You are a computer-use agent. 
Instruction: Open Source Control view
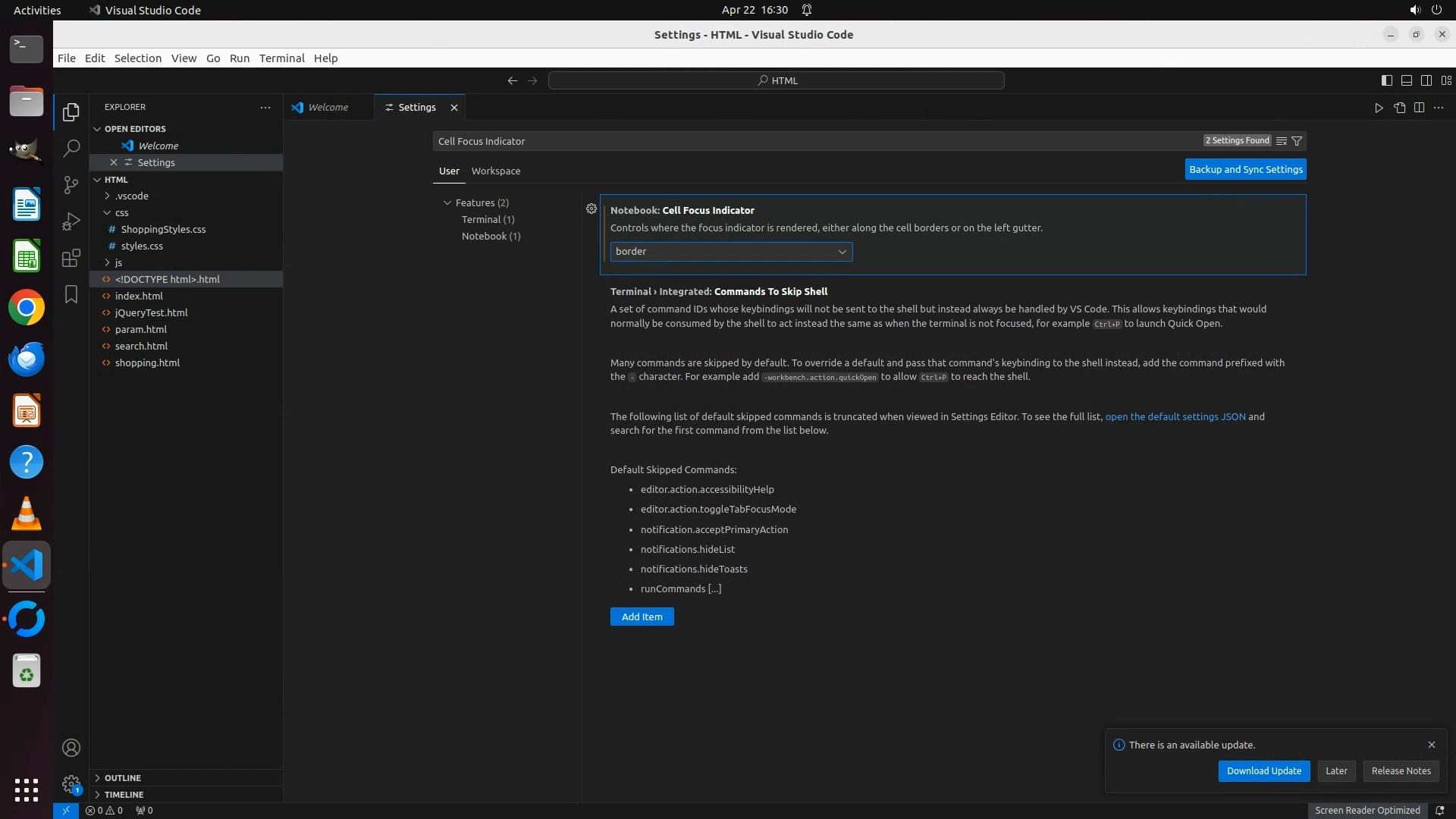[x=71, y=185]
